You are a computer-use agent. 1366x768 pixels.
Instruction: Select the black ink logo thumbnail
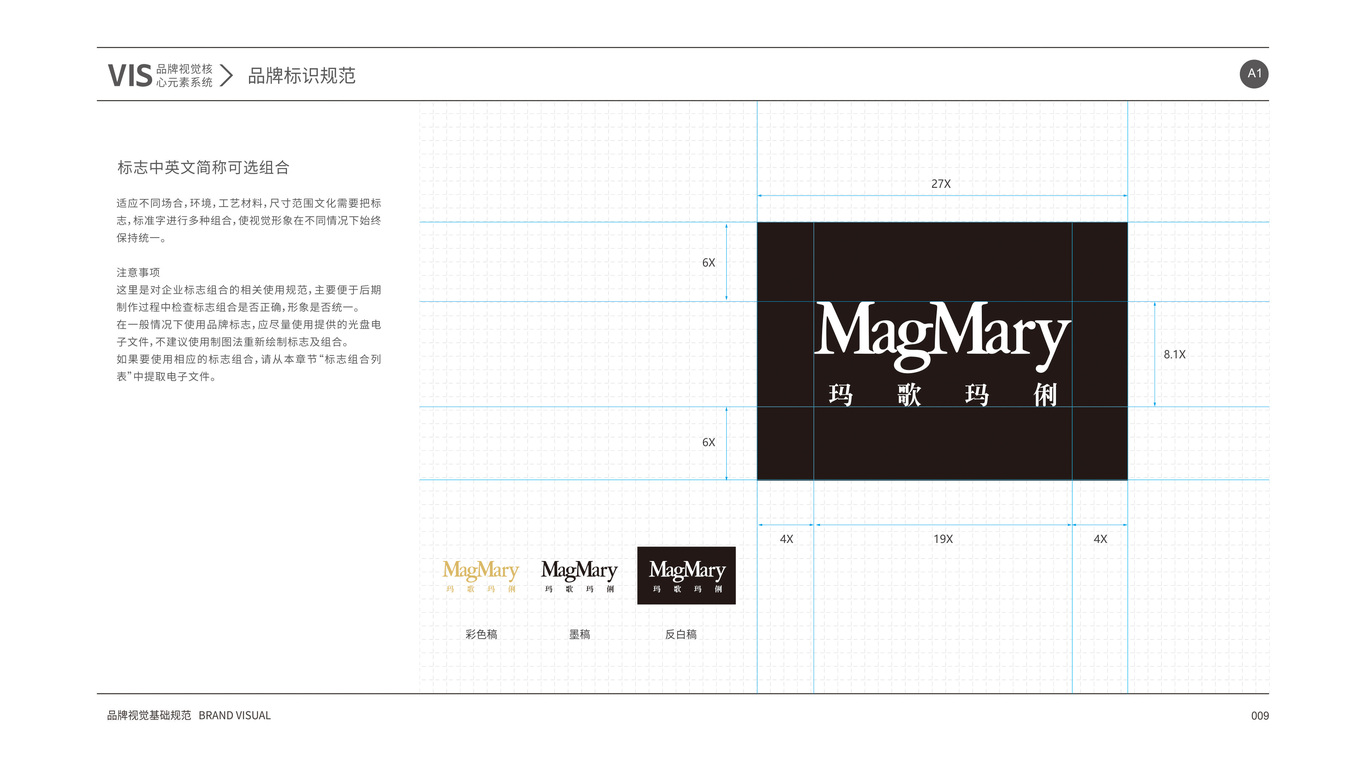point(579,576)
